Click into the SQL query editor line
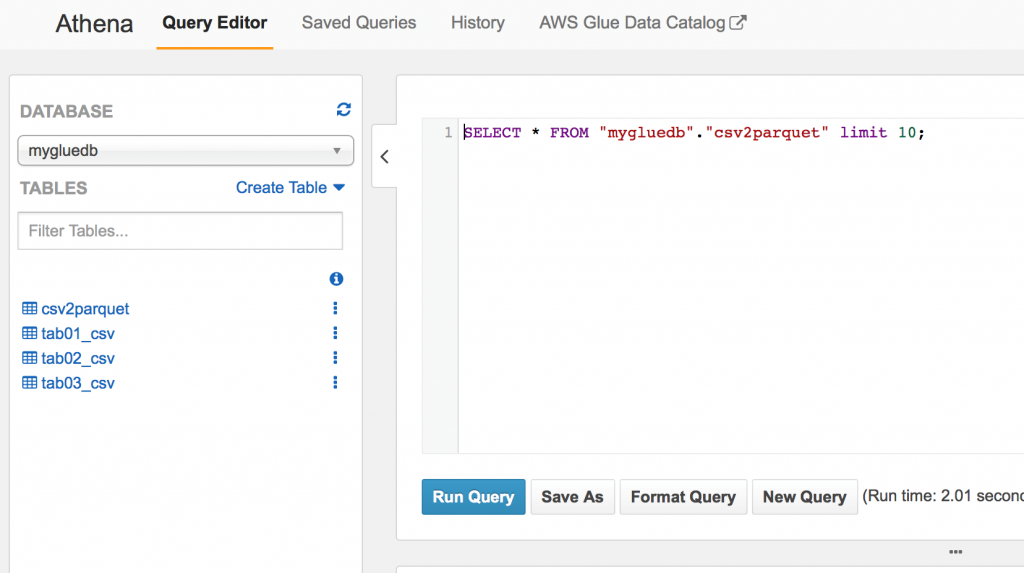The height and width of the screenshot is (573, 1024). click(x=694, y=133)
